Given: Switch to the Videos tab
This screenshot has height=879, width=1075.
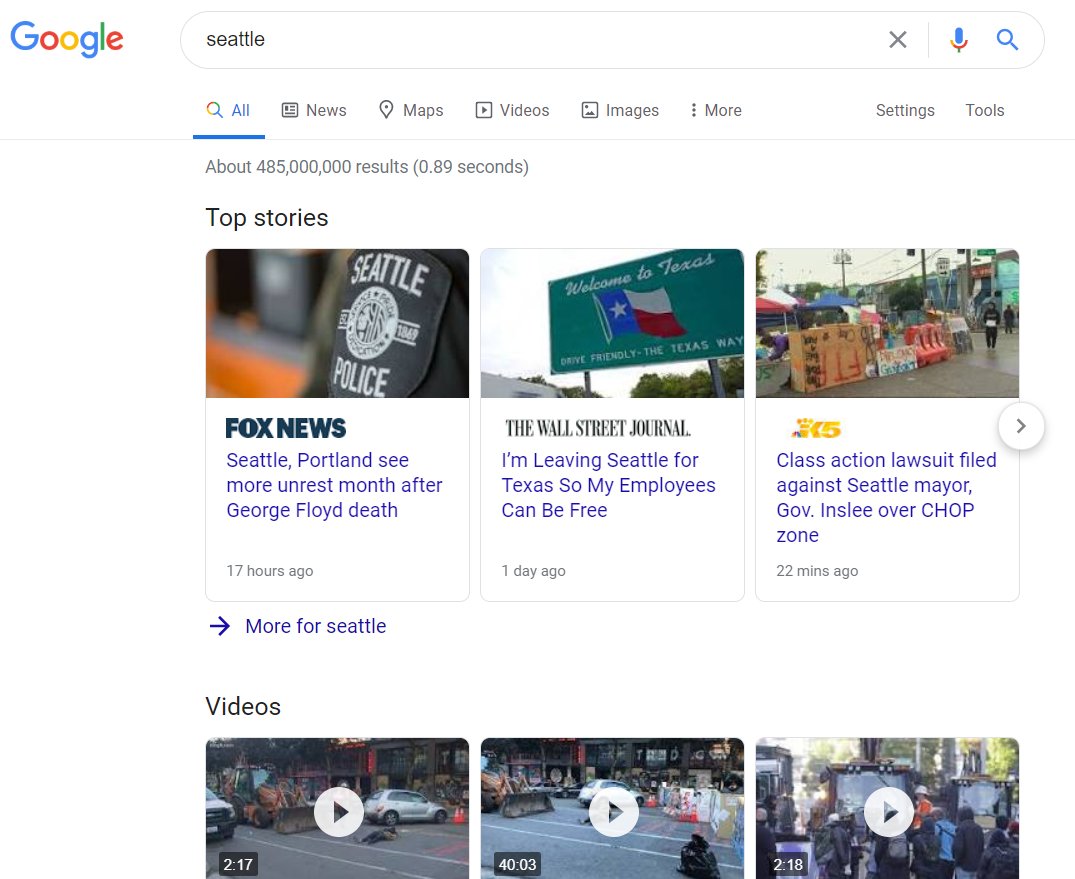Looking at the screenshot, I should [512, 110].
